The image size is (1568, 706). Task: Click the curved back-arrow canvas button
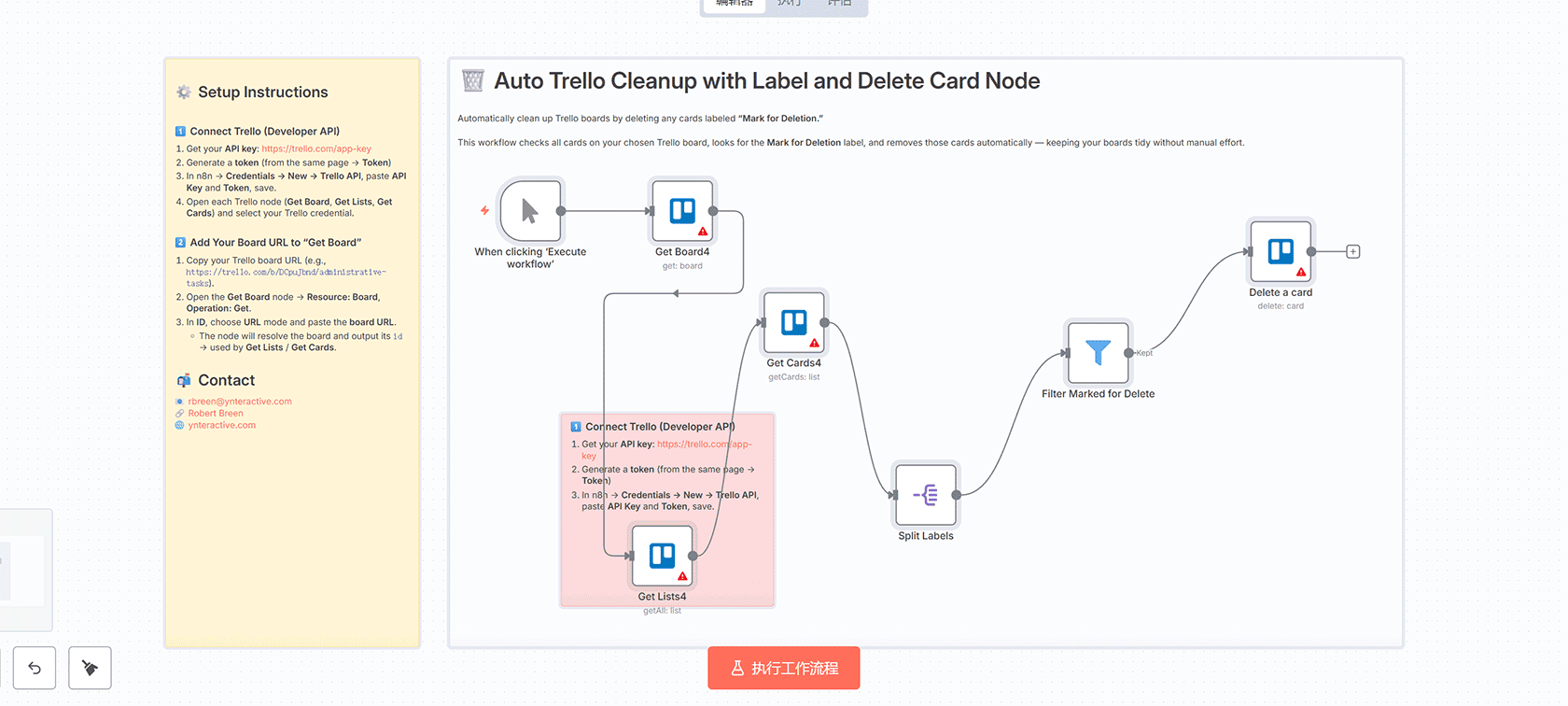[35, 668]
